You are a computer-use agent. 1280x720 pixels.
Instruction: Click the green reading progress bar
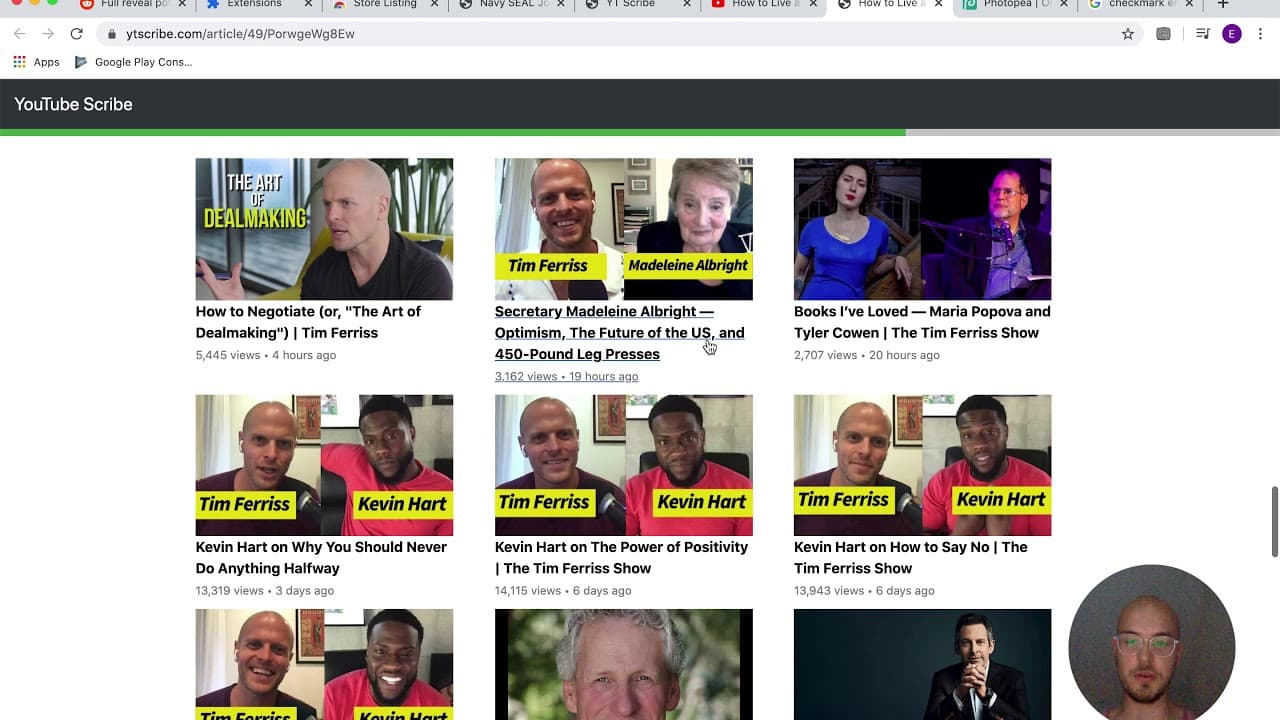point(452,132)
